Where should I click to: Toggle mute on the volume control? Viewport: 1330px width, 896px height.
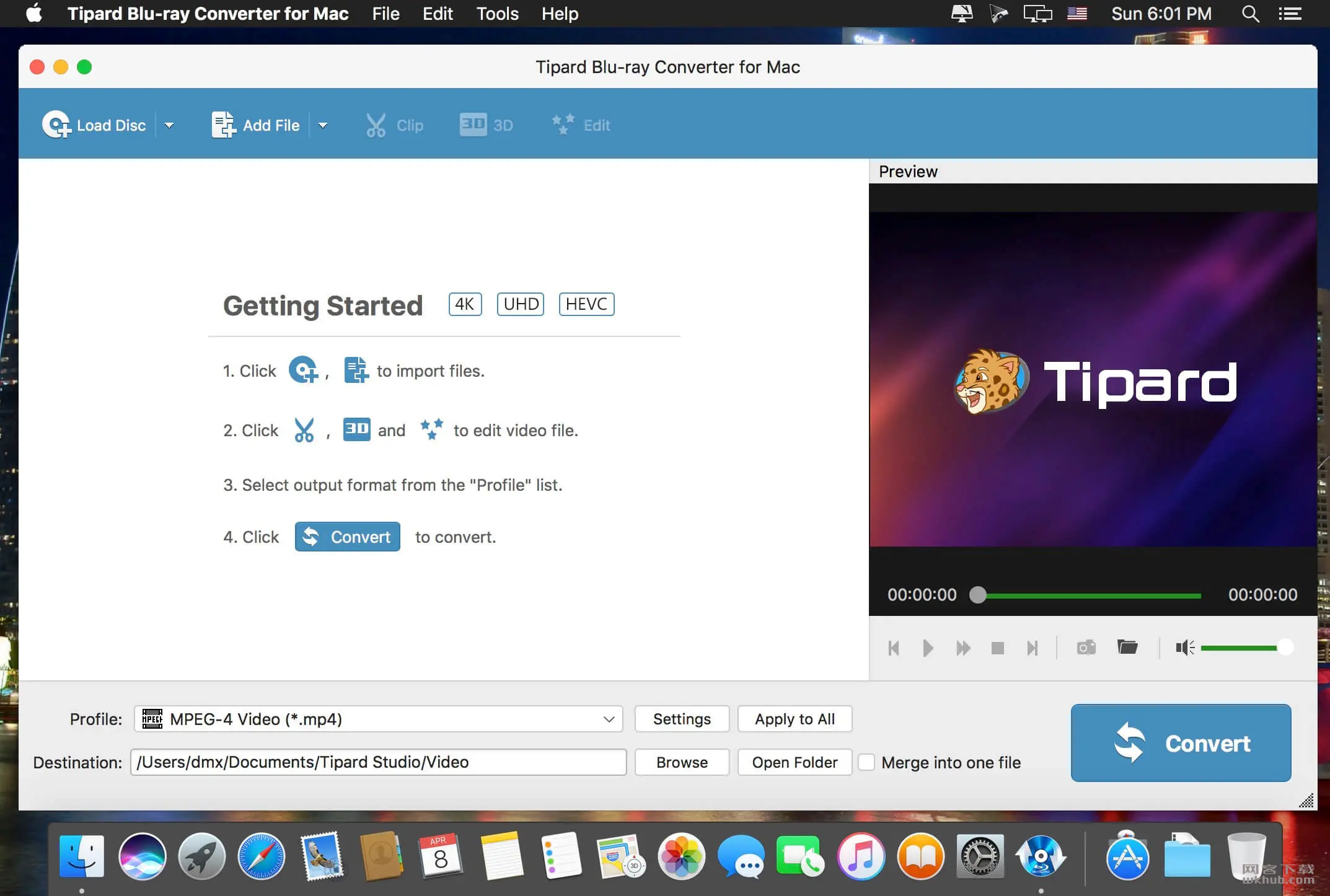pos(1183,648)
